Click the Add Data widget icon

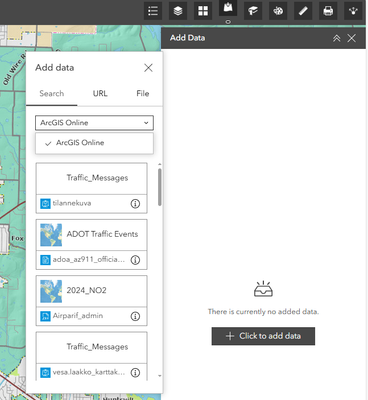click(228, 8)
